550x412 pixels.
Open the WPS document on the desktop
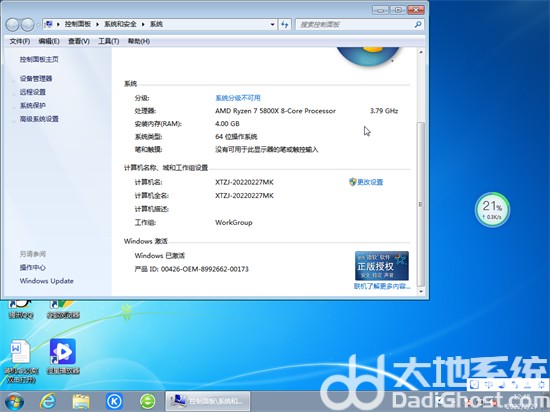point(20,360)
